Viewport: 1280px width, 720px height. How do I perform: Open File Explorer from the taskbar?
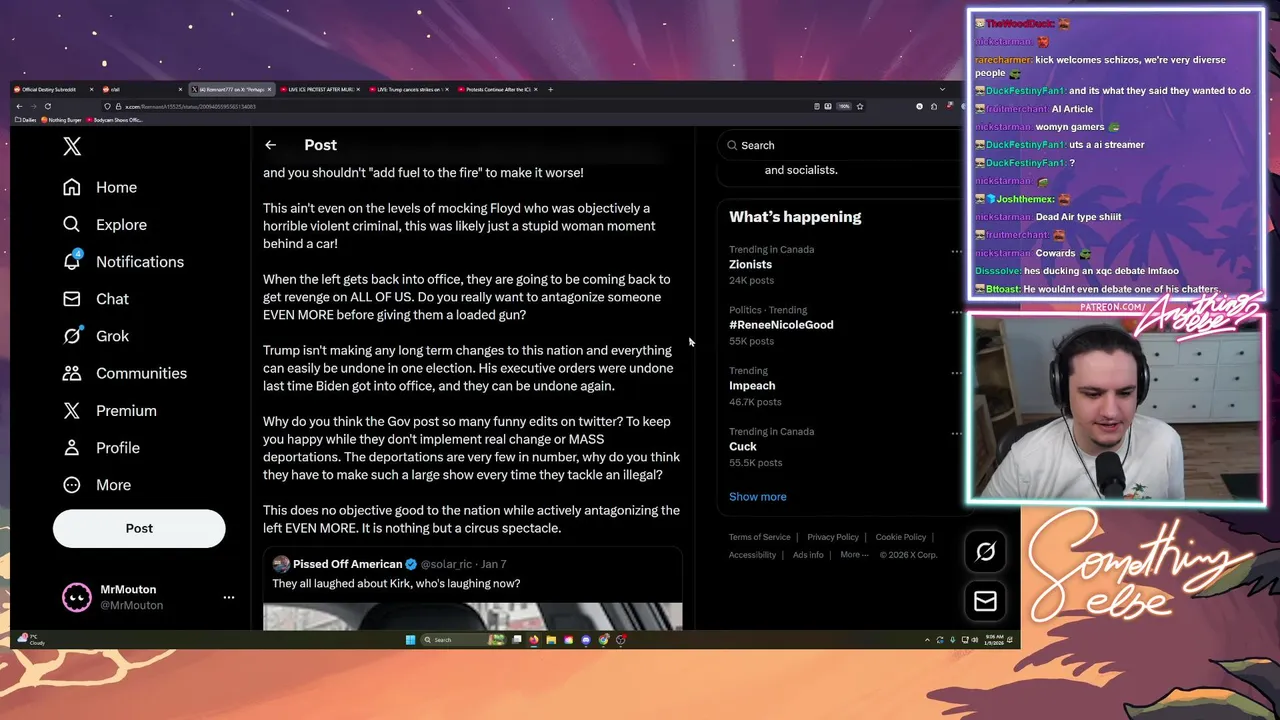pyautogui.click(x=551, y=640)
